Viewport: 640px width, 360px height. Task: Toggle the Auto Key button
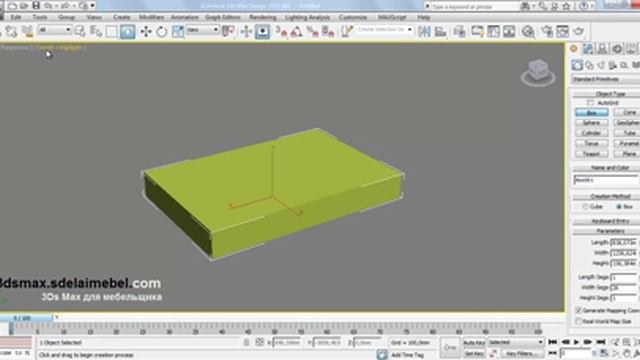(x=474, y=343)
